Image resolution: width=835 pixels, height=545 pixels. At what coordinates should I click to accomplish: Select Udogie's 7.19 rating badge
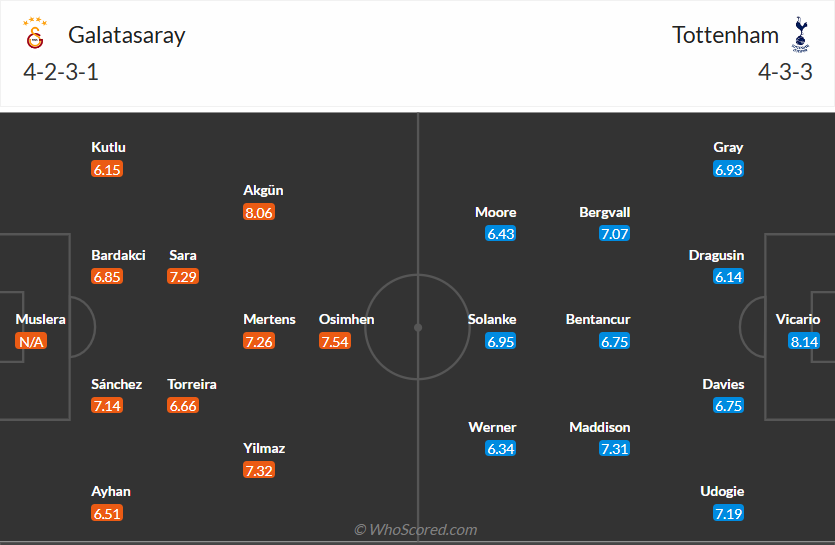(728, 513)
